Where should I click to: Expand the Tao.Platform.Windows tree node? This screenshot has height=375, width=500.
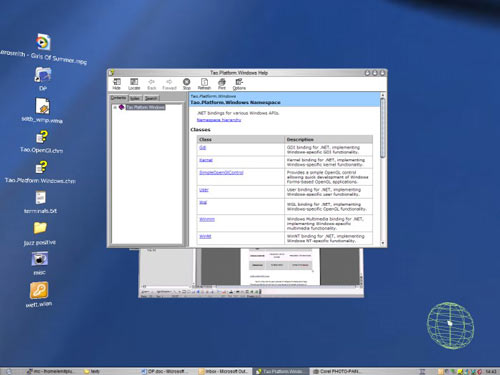click(115, 107)
